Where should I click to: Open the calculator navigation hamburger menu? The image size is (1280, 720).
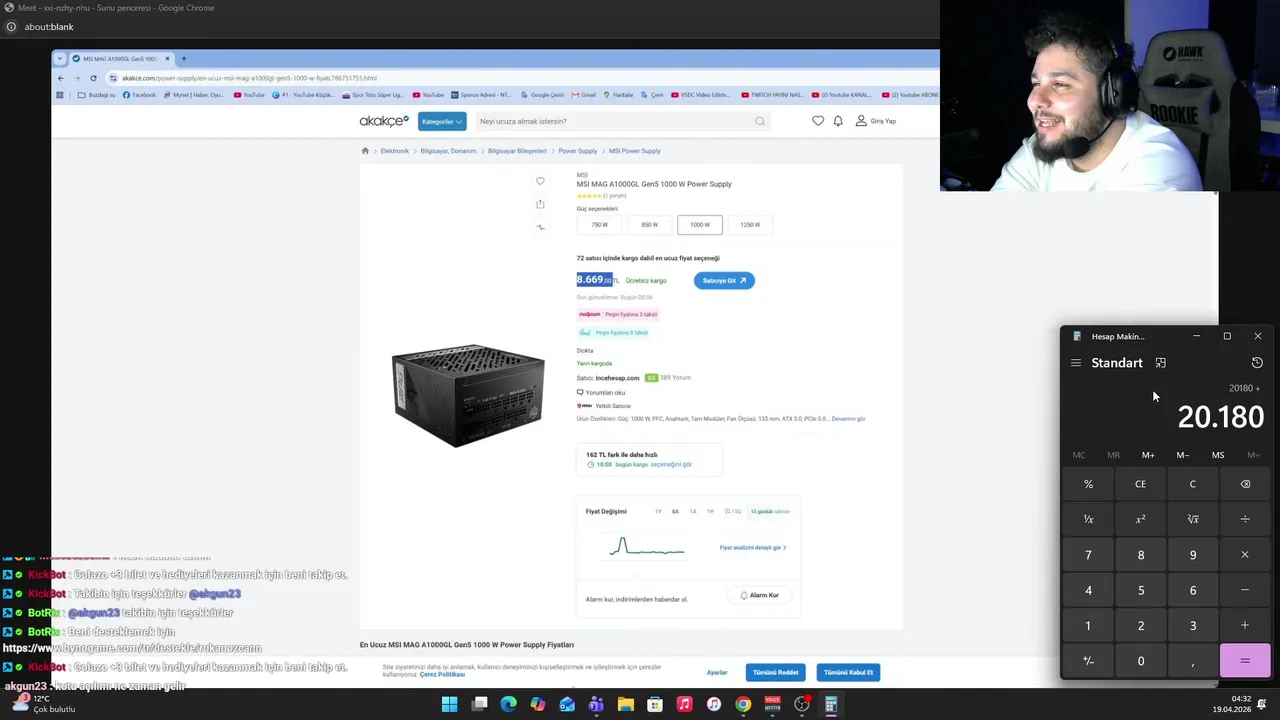[x=1076, y=363]
